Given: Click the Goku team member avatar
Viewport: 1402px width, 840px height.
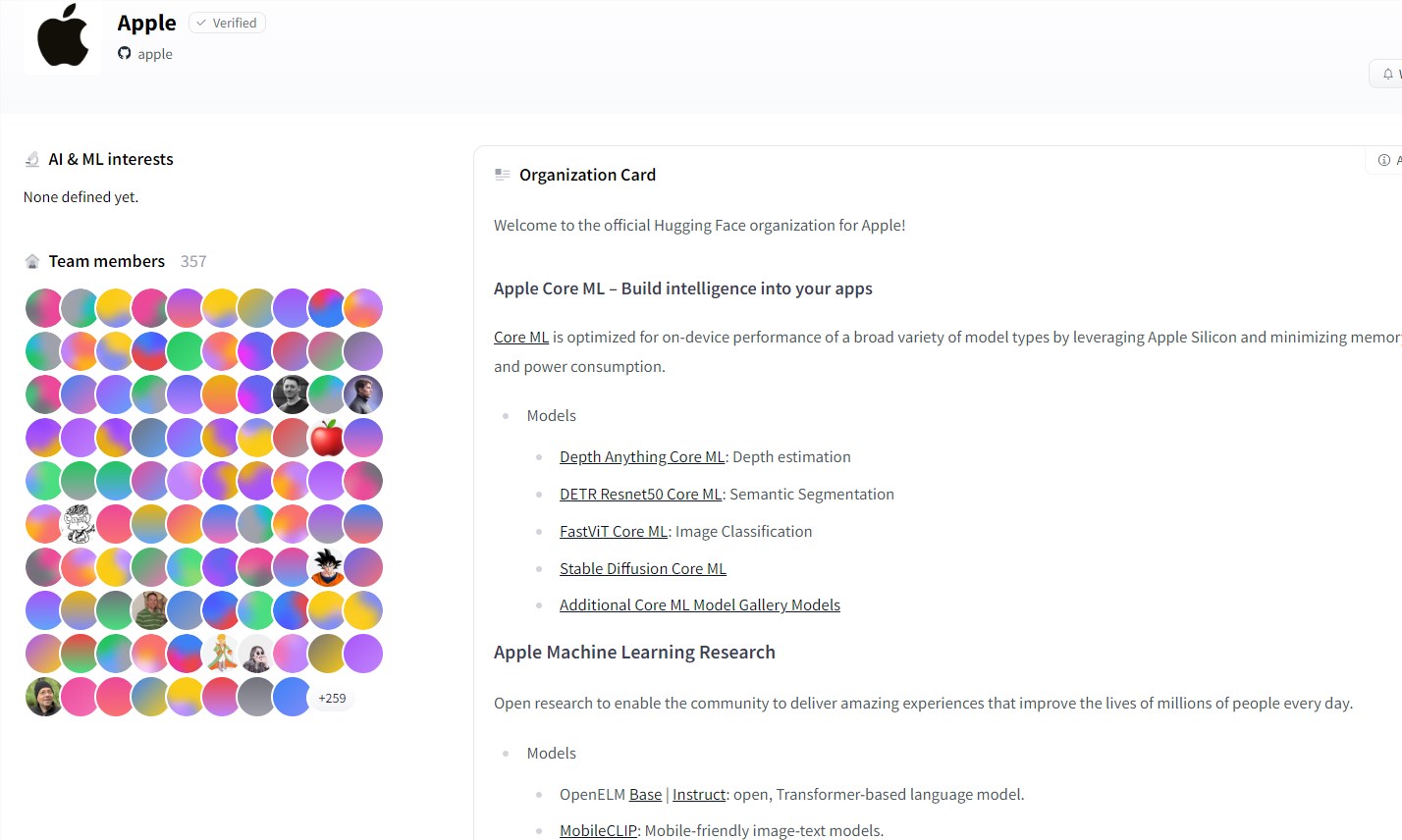Looking at the screenshot, I should tap(327, 566).
